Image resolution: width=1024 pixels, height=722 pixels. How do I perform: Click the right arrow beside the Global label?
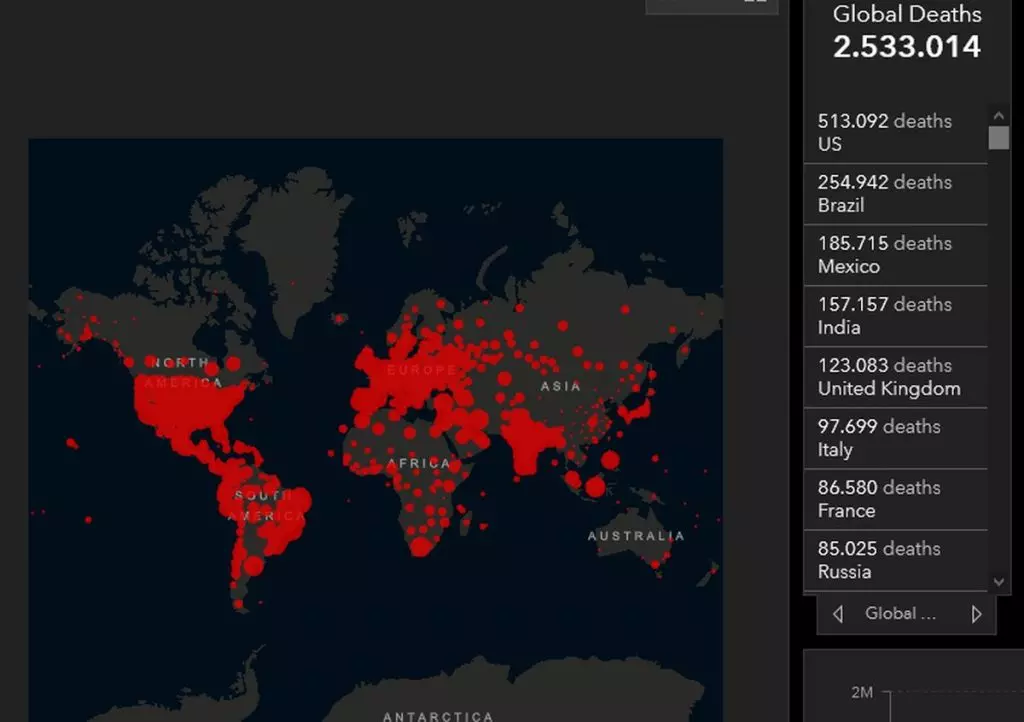tap(976, 614)
